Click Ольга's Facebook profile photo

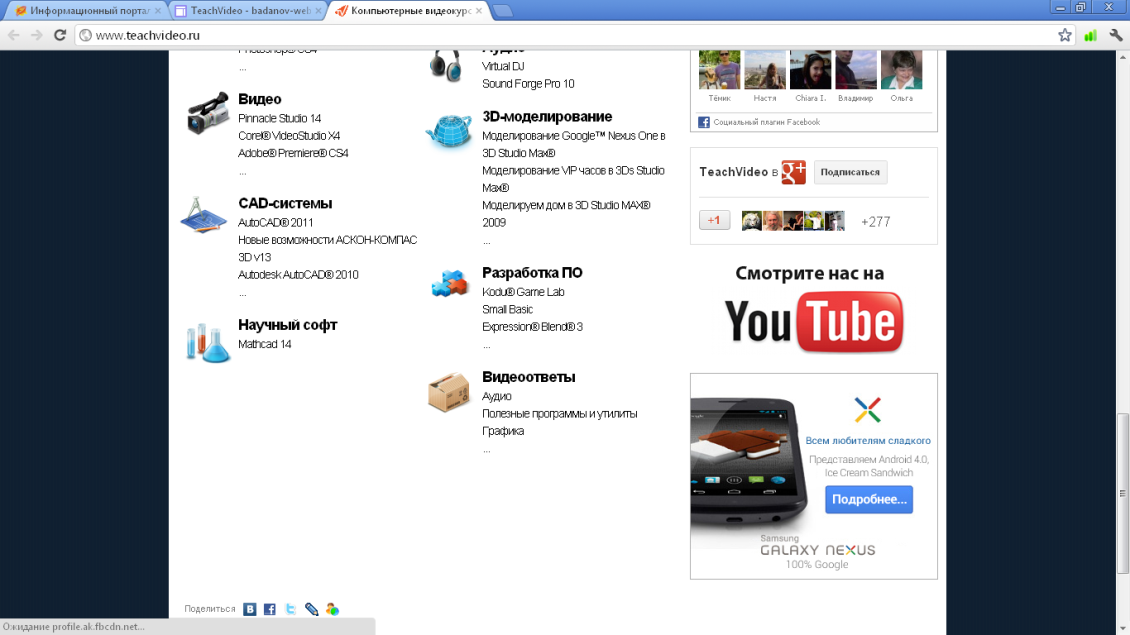click(x=901, y=70)
